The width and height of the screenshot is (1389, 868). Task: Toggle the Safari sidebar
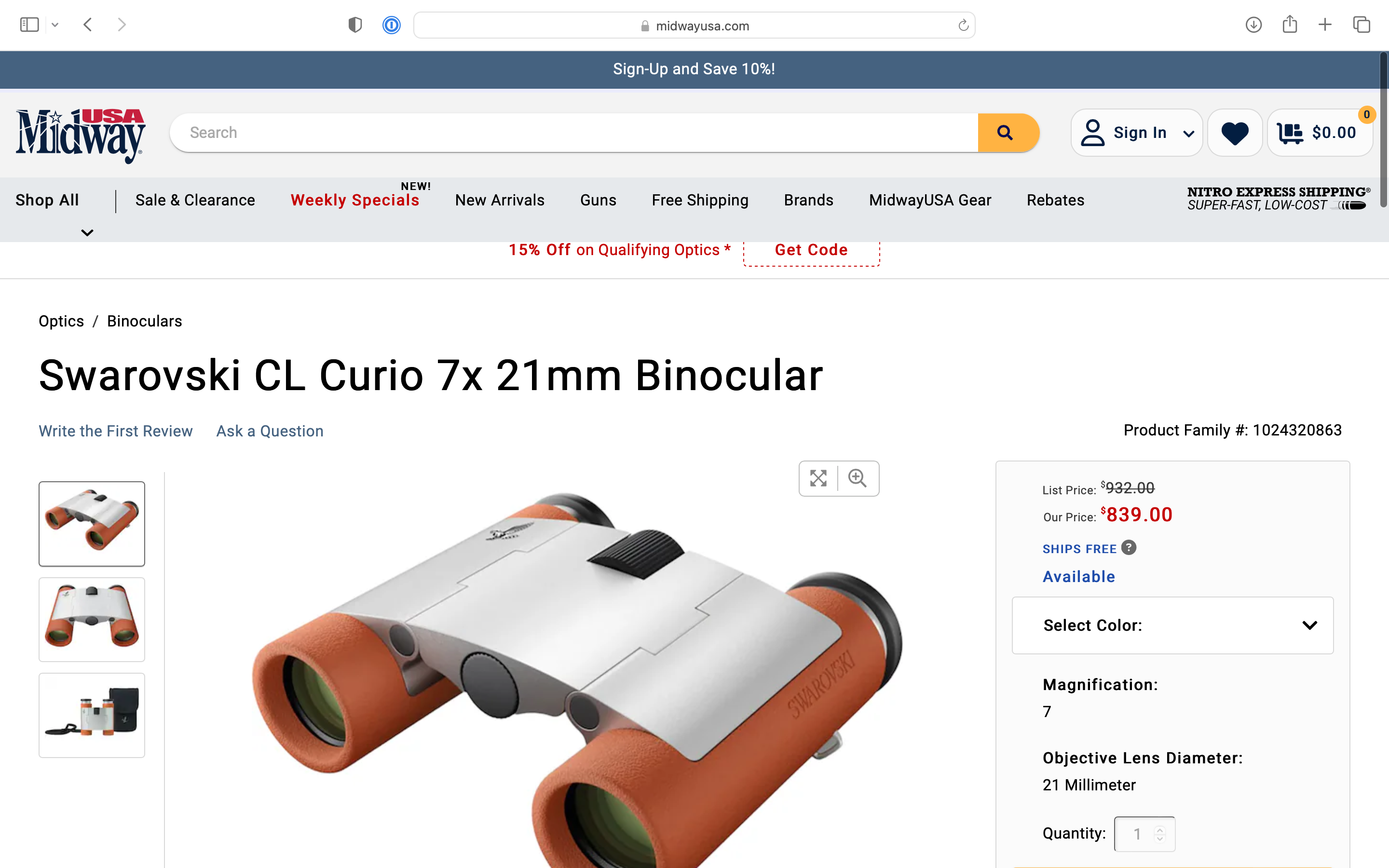(29, 25)
